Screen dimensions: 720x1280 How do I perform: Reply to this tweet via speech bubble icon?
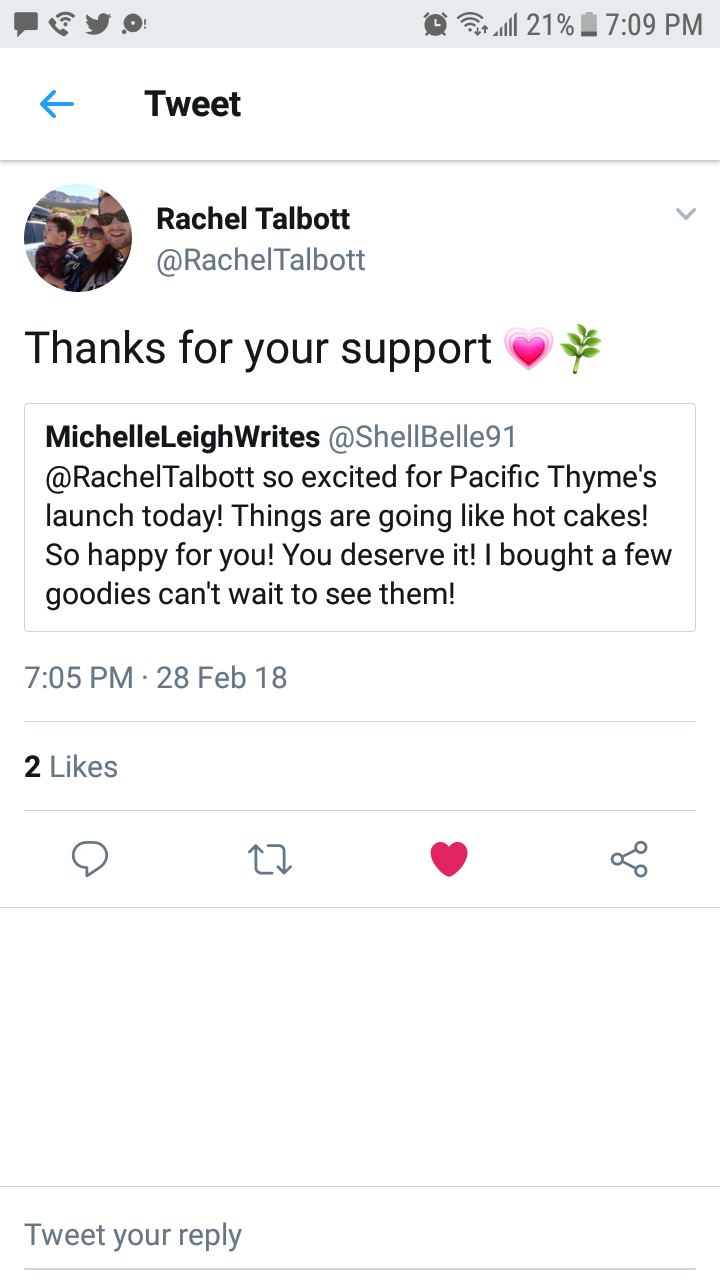click(90, 858)
